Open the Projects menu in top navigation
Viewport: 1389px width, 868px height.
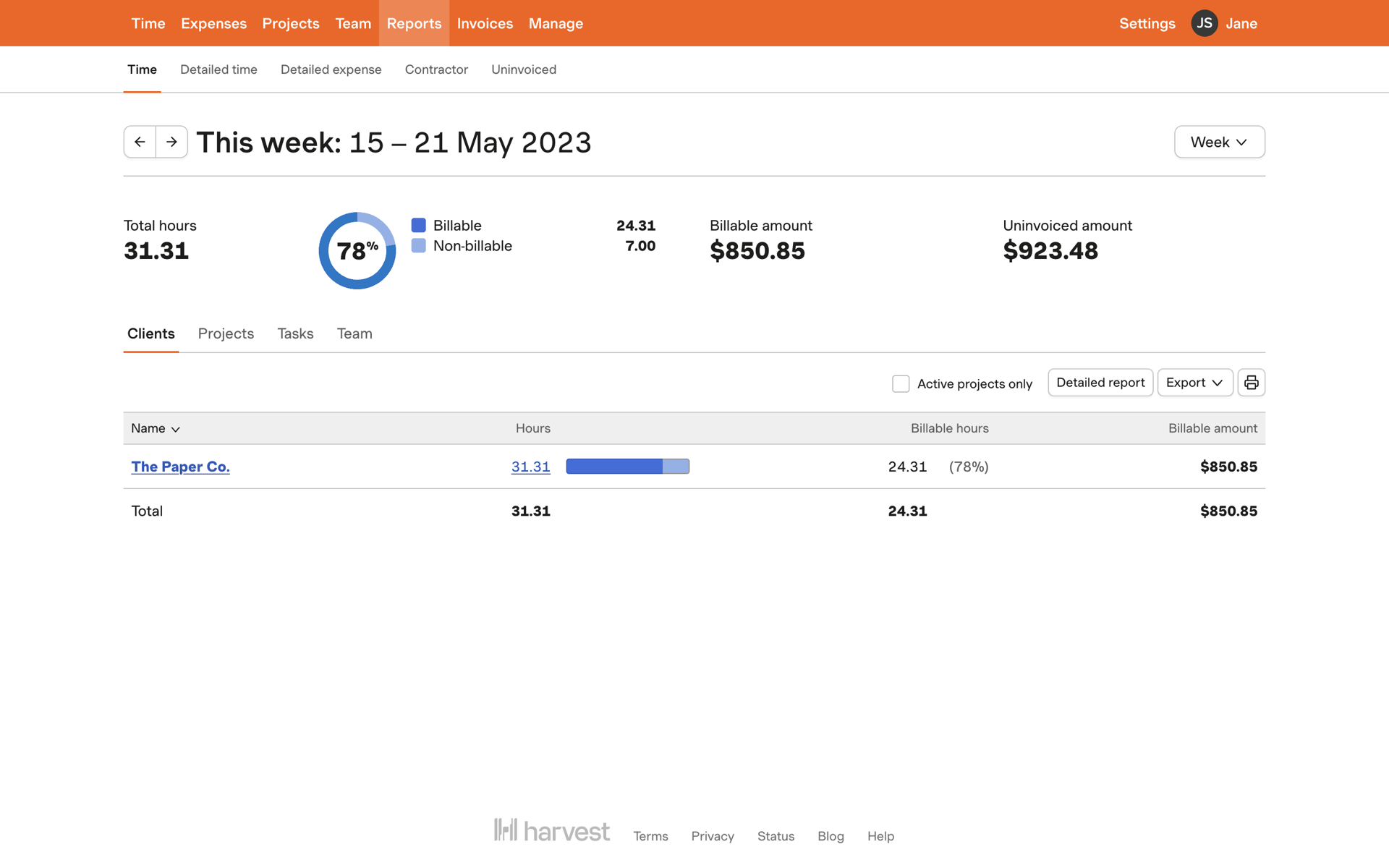[291, 23]
